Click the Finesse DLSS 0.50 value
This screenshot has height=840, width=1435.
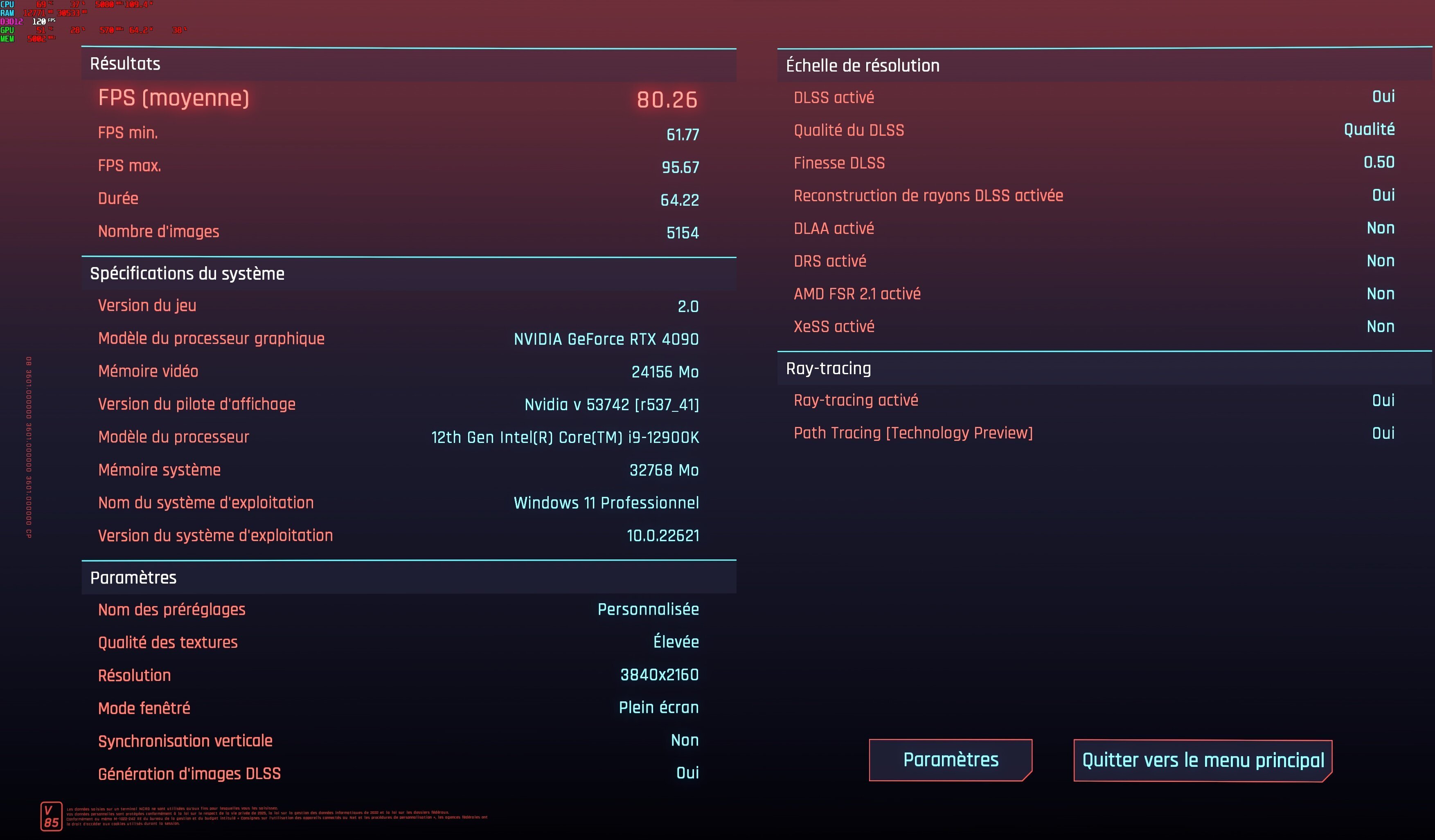click(x=1379, y=162)
